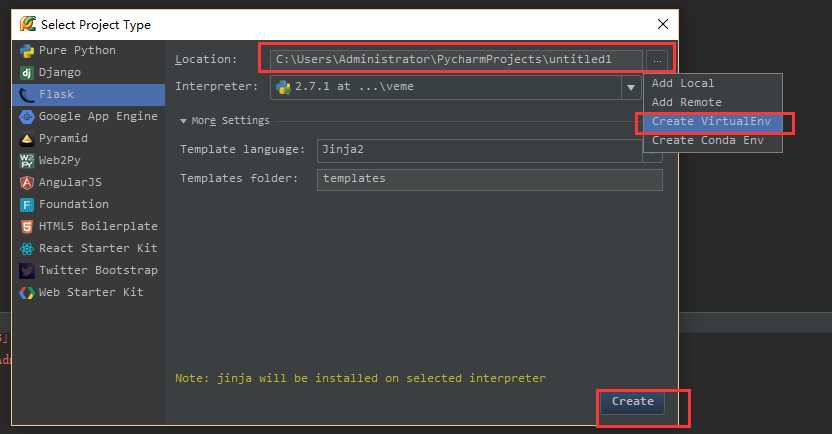The image size is (832, 434).
Task: Click the AngularJS shield icon
Action: (x=27, y=183)
